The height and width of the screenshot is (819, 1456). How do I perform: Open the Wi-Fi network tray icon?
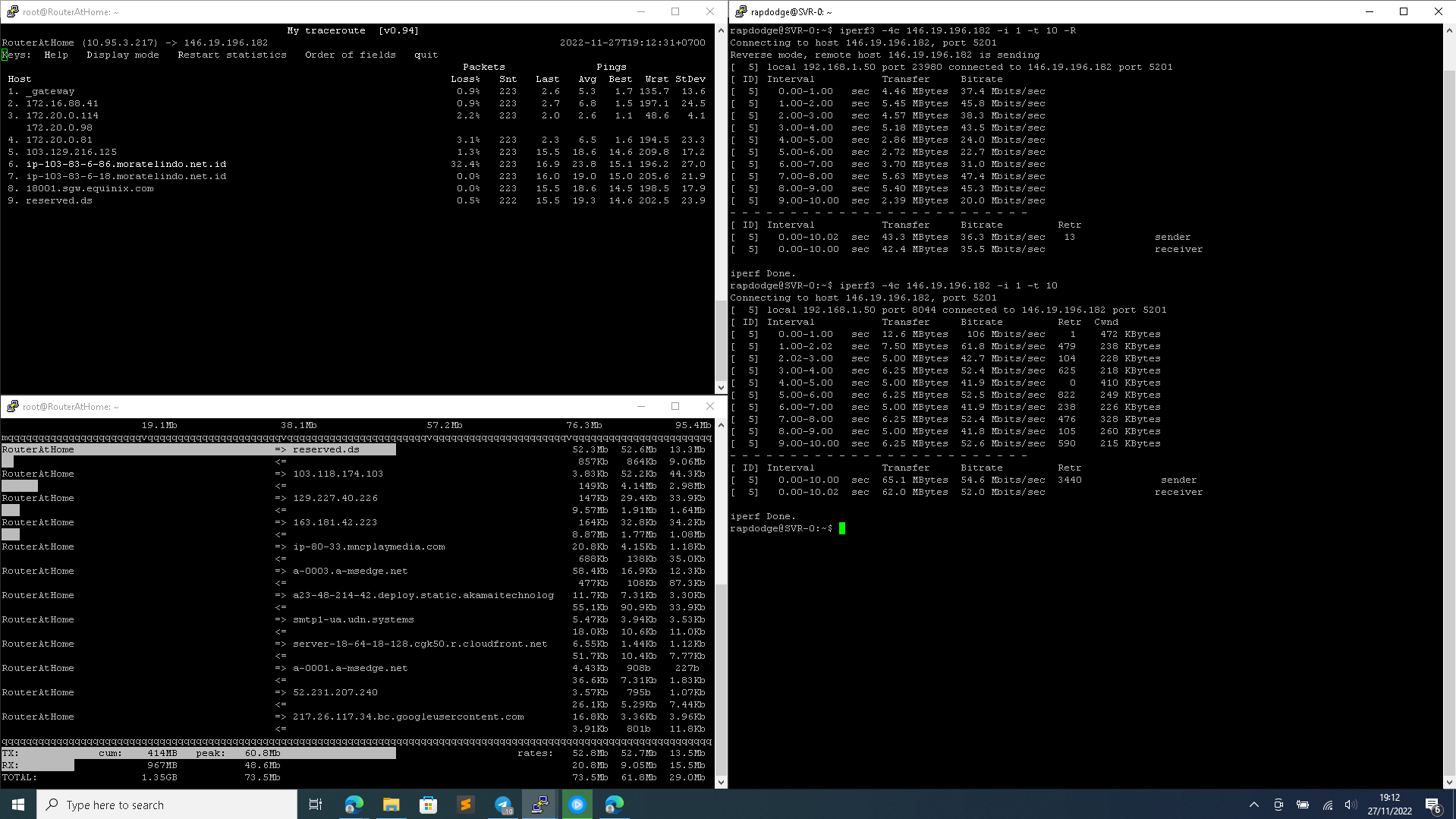tap(1328, 805)
